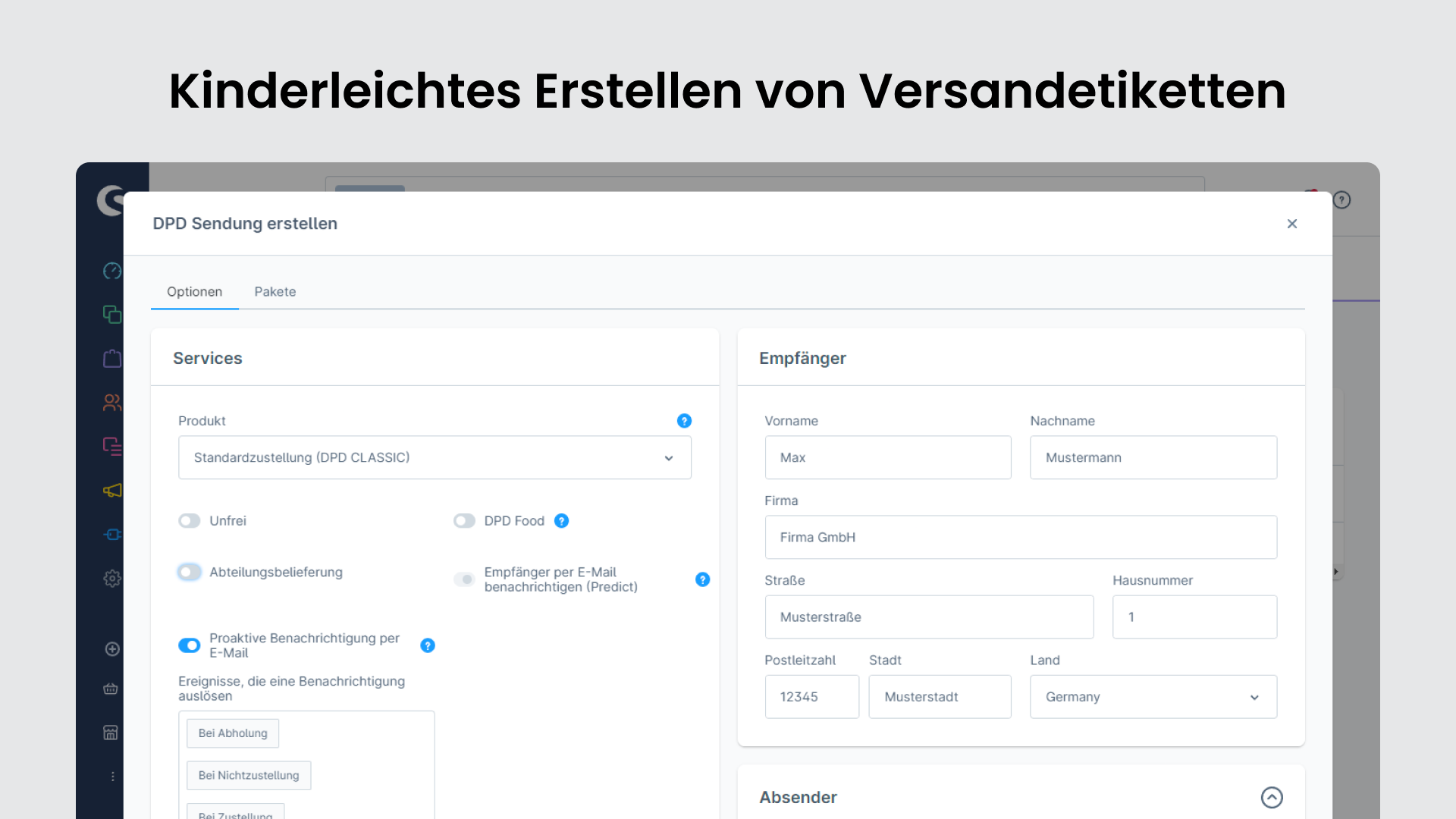The image size is (1456, 819).
Task: Click the circled plus sidebar icon
Action: (x=111, y=649)
